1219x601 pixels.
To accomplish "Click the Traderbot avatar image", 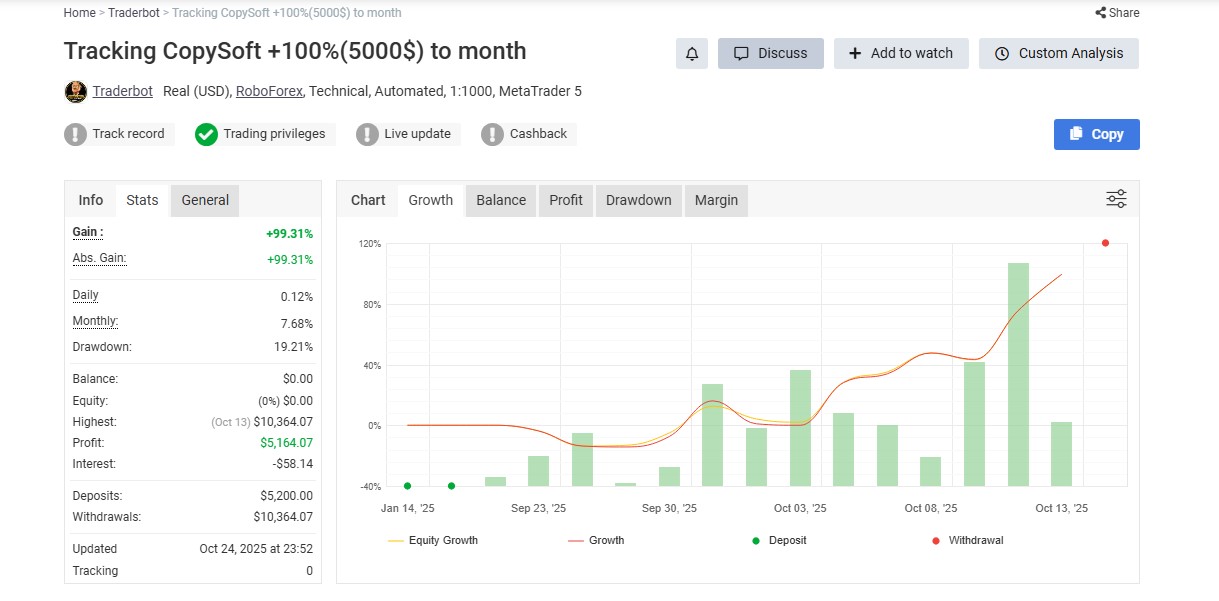I will pos(75,92).
